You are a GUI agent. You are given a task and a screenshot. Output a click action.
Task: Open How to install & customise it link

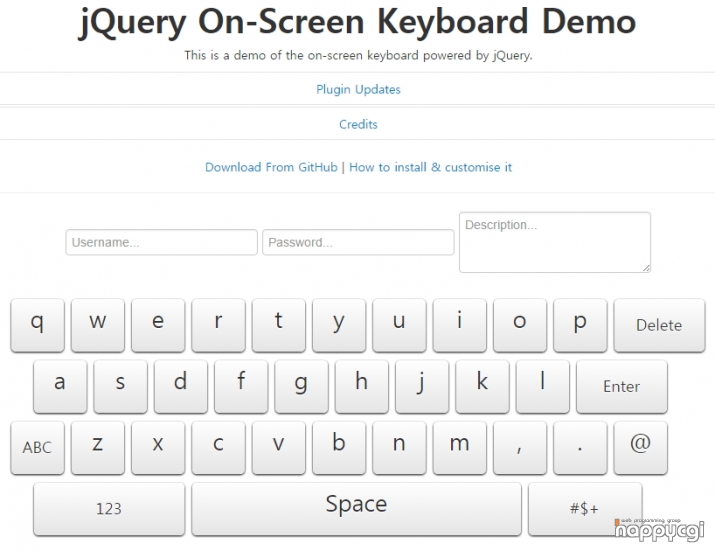click(430, 167)
